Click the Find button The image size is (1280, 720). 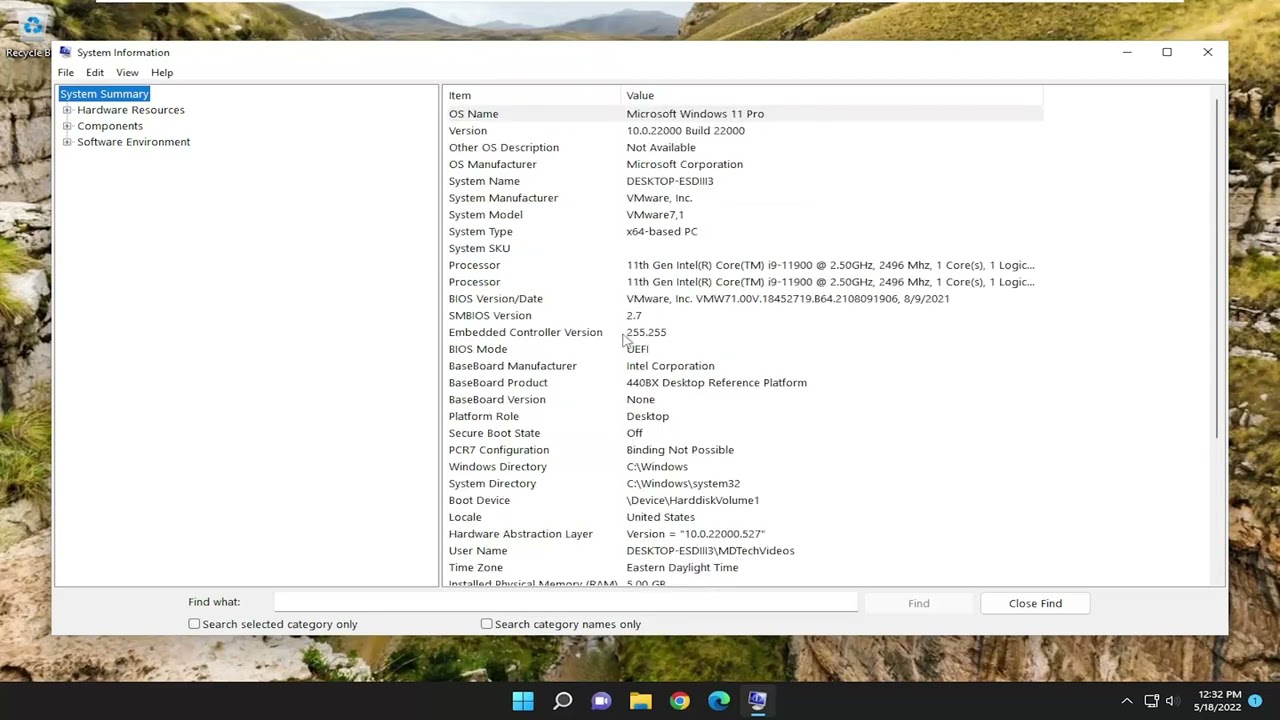coord(919,603)
